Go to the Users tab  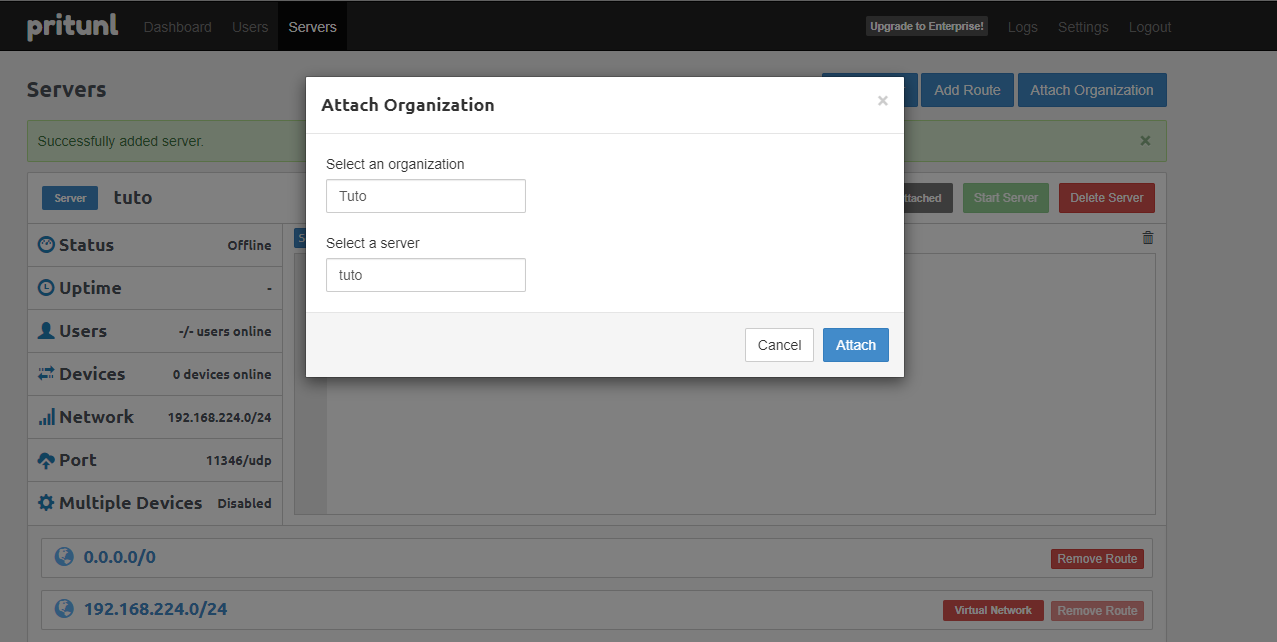(x=250, y=27)
